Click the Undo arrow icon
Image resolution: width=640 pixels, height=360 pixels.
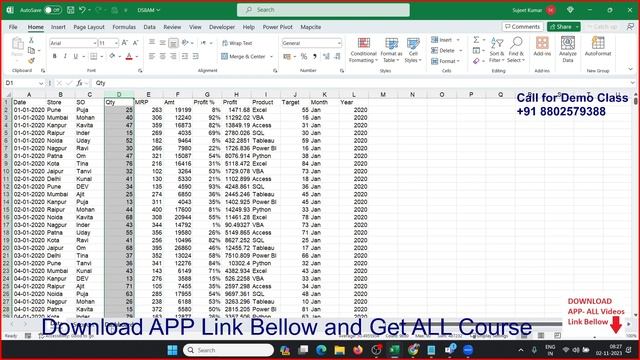pyautogui.click(x=82, y=10)
